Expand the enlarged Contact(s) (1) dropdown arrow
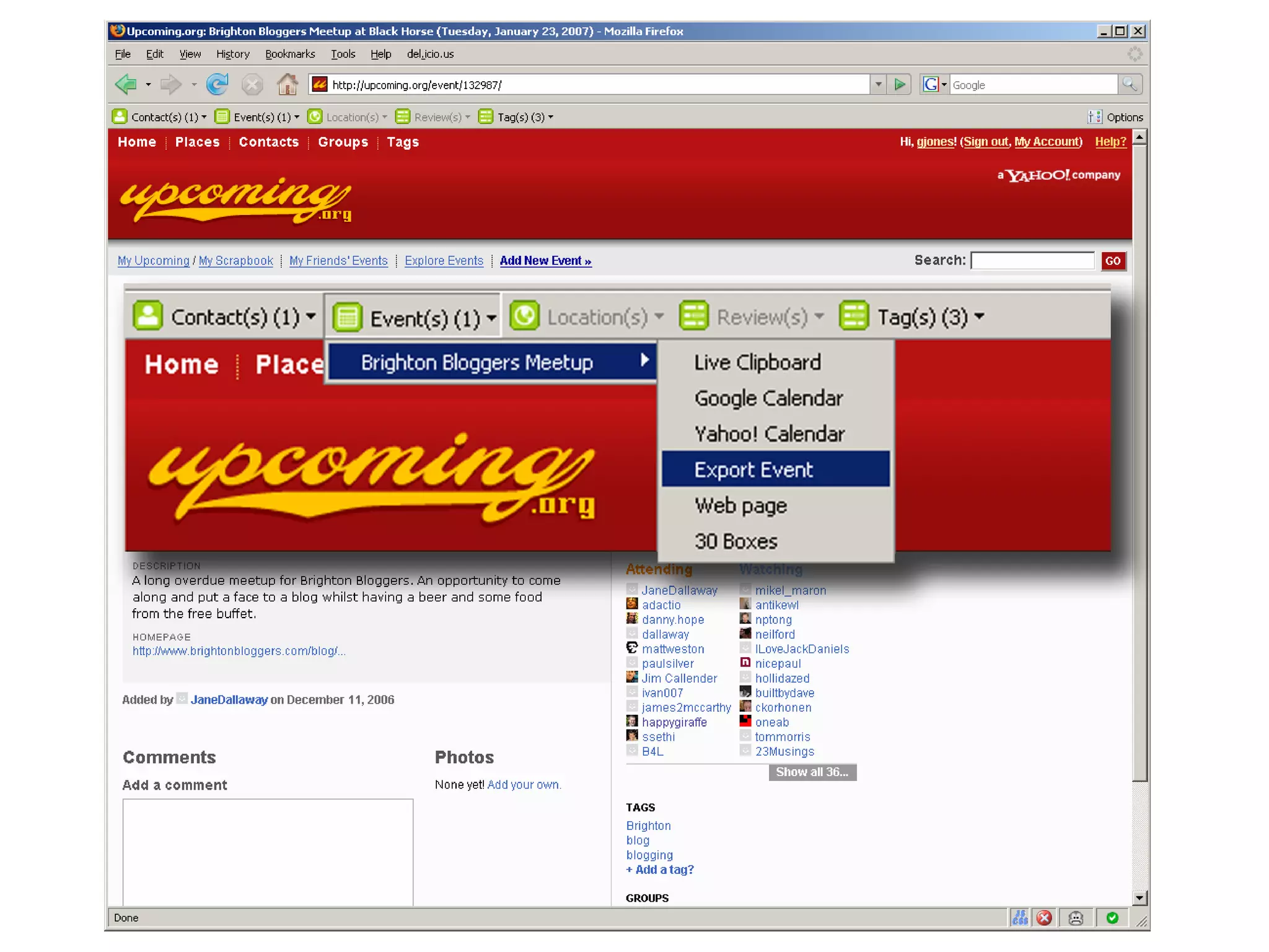Viewport: 1269px width, 952px height. (x=311, y=316)
